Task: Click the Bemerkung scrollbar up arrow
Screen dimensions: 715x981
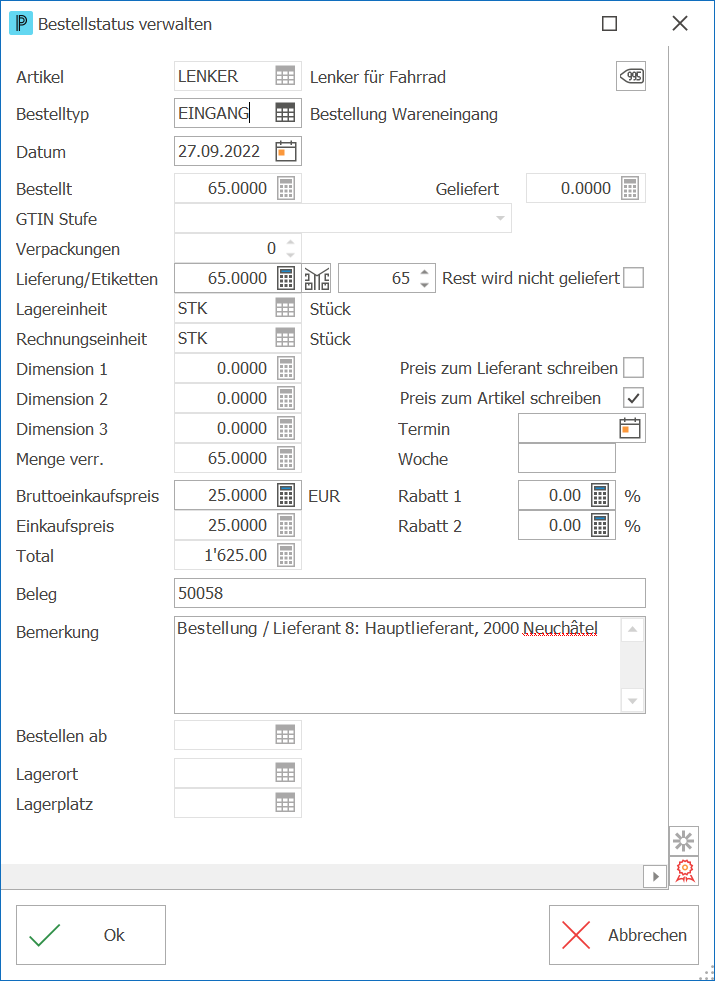Action: [x=632, y=629]
